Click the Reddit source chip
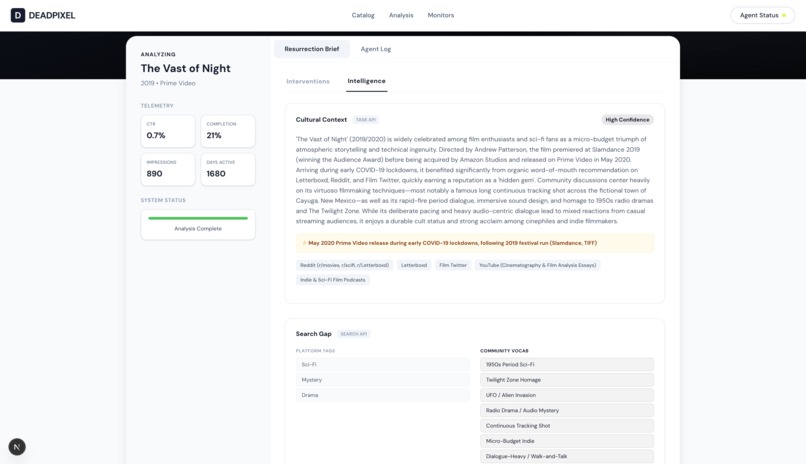This screenshot has height=464, width=806. click(344, 265)
